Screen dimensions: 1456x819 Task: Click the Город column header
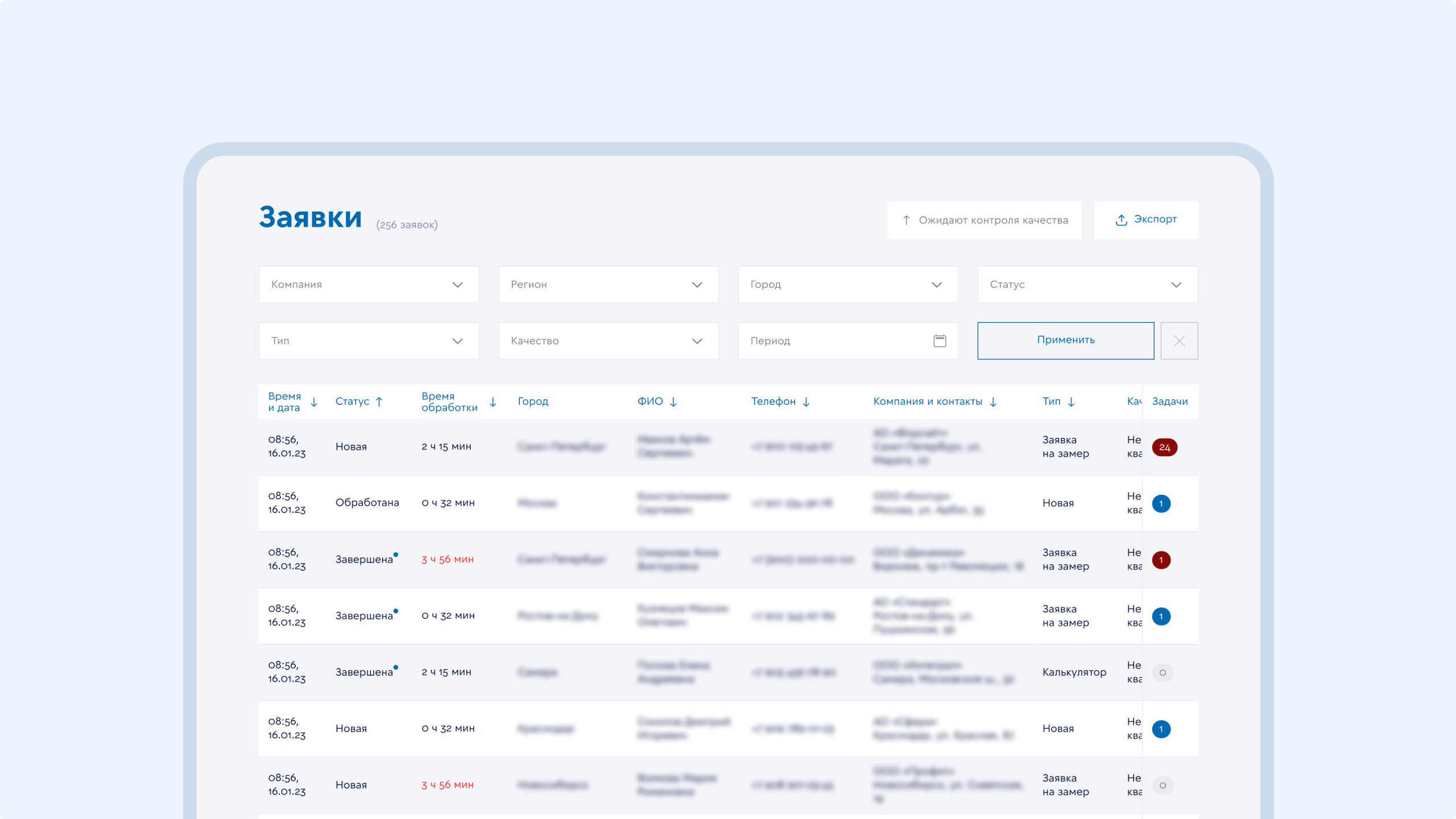coord(533,402)
